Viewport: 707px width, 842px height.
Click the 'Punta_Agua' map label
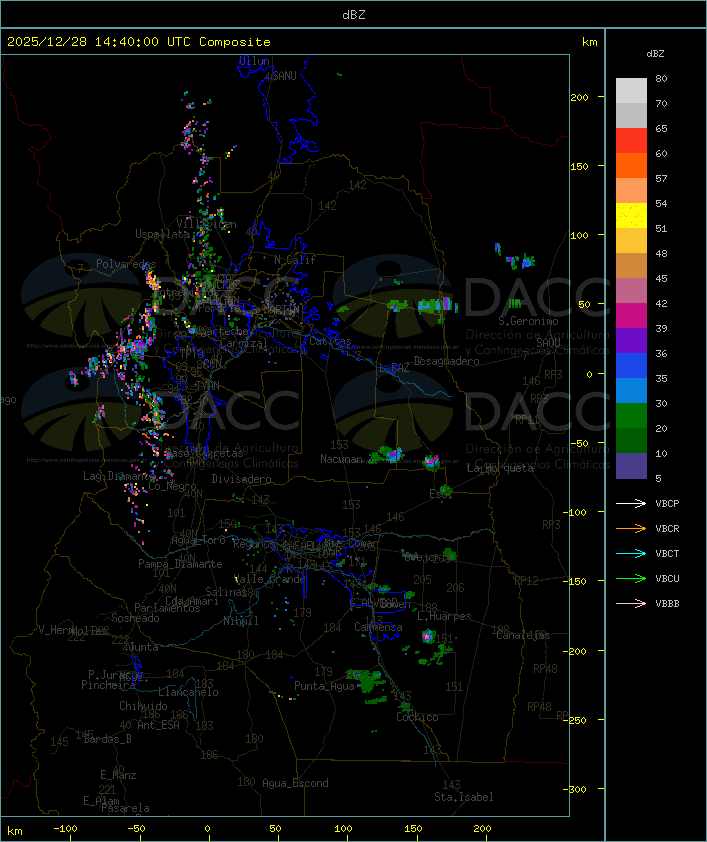(324, 686)
